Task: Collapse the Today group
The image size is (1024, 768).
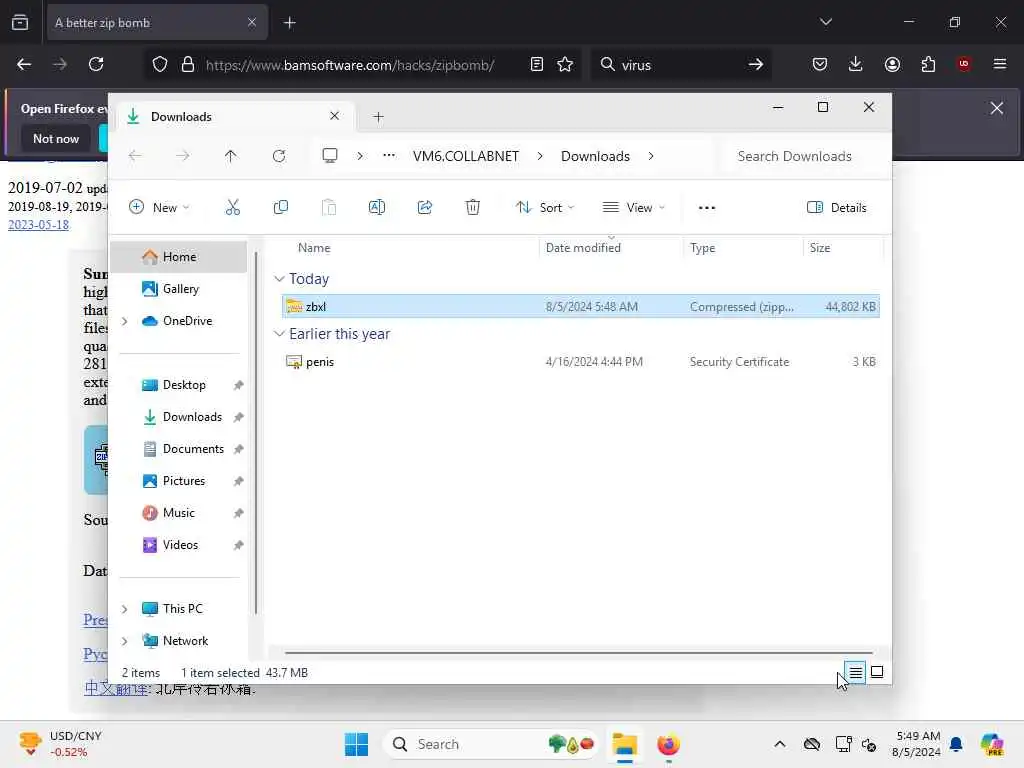Action: [280, 279]
